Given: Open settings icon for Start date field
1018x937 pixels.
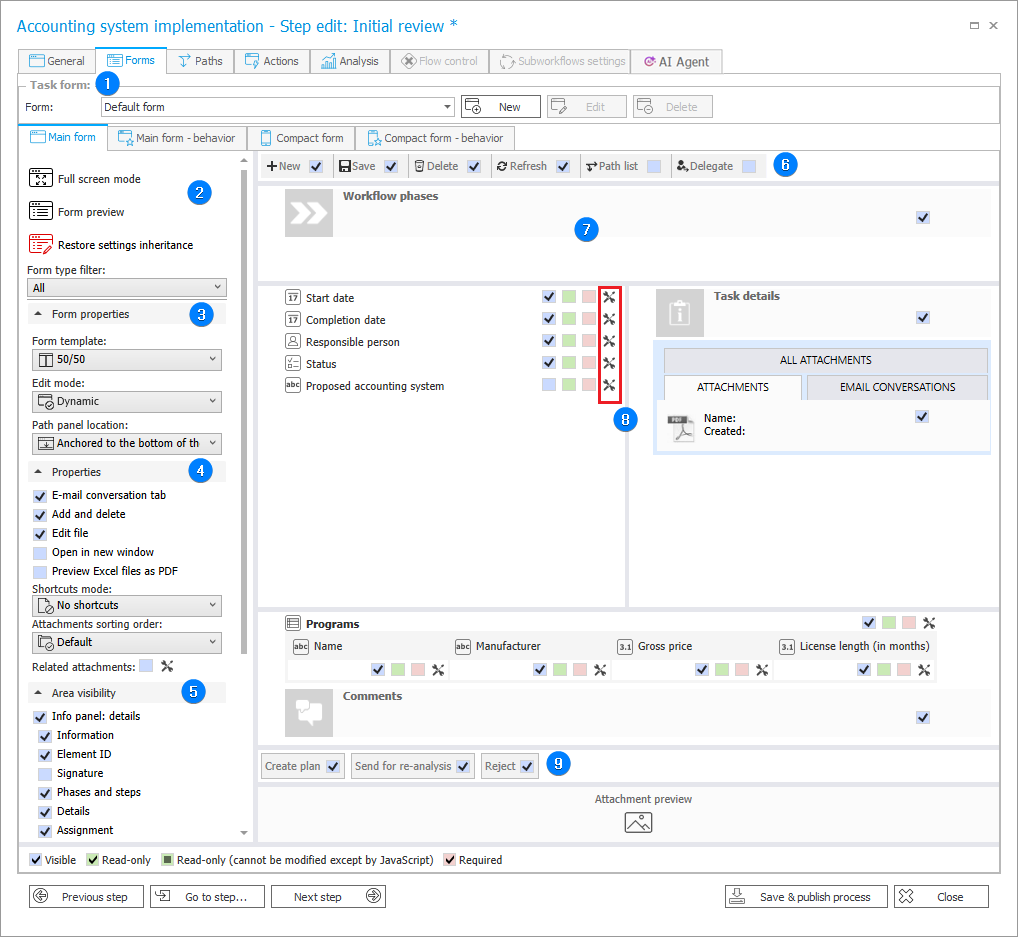Looking at the screenshot, I should pos(609,297).
